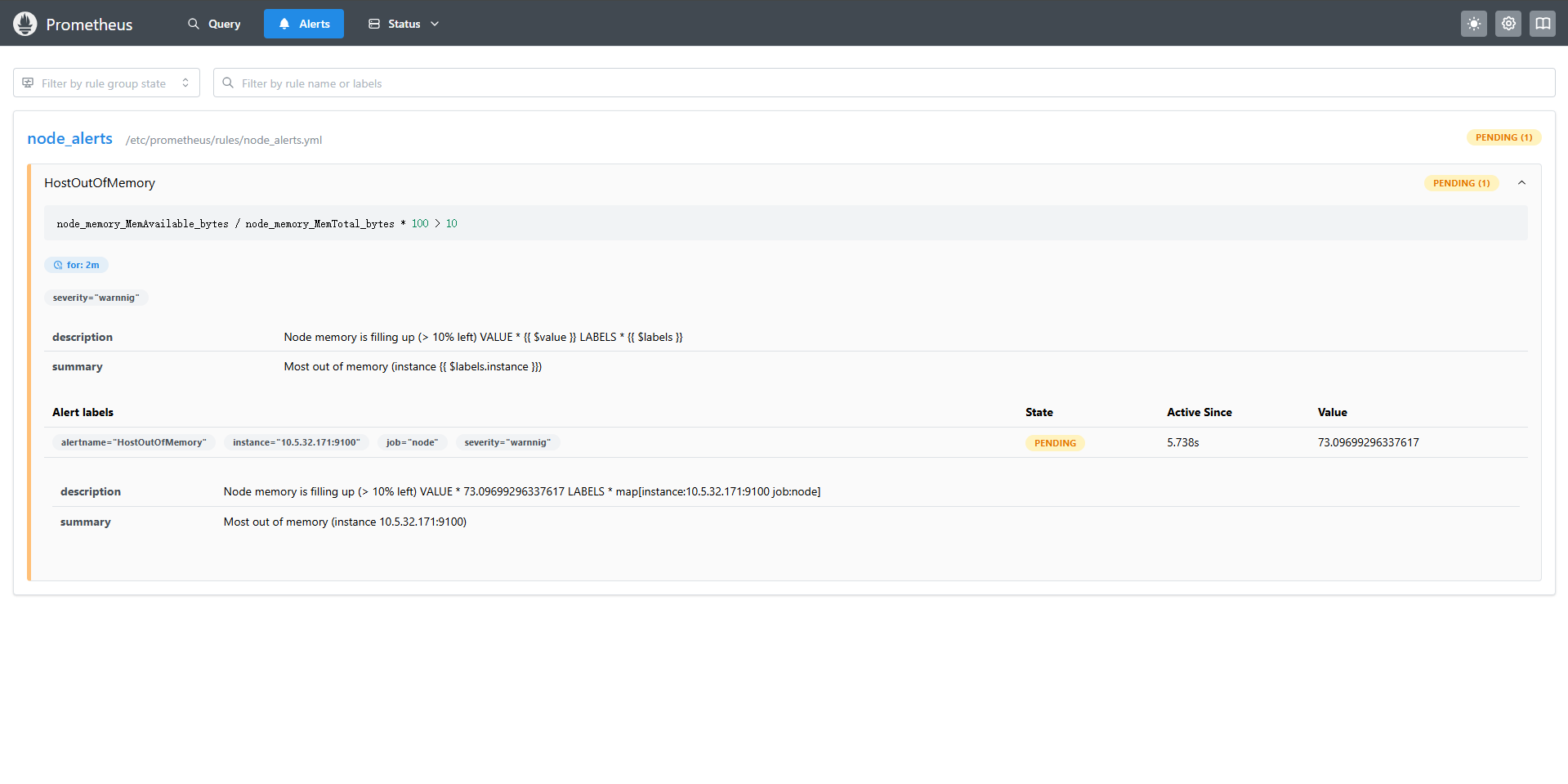Click the Prometheus flame logo
Image resolution: width=1568 pixels, height=784 pixels.
25,24
